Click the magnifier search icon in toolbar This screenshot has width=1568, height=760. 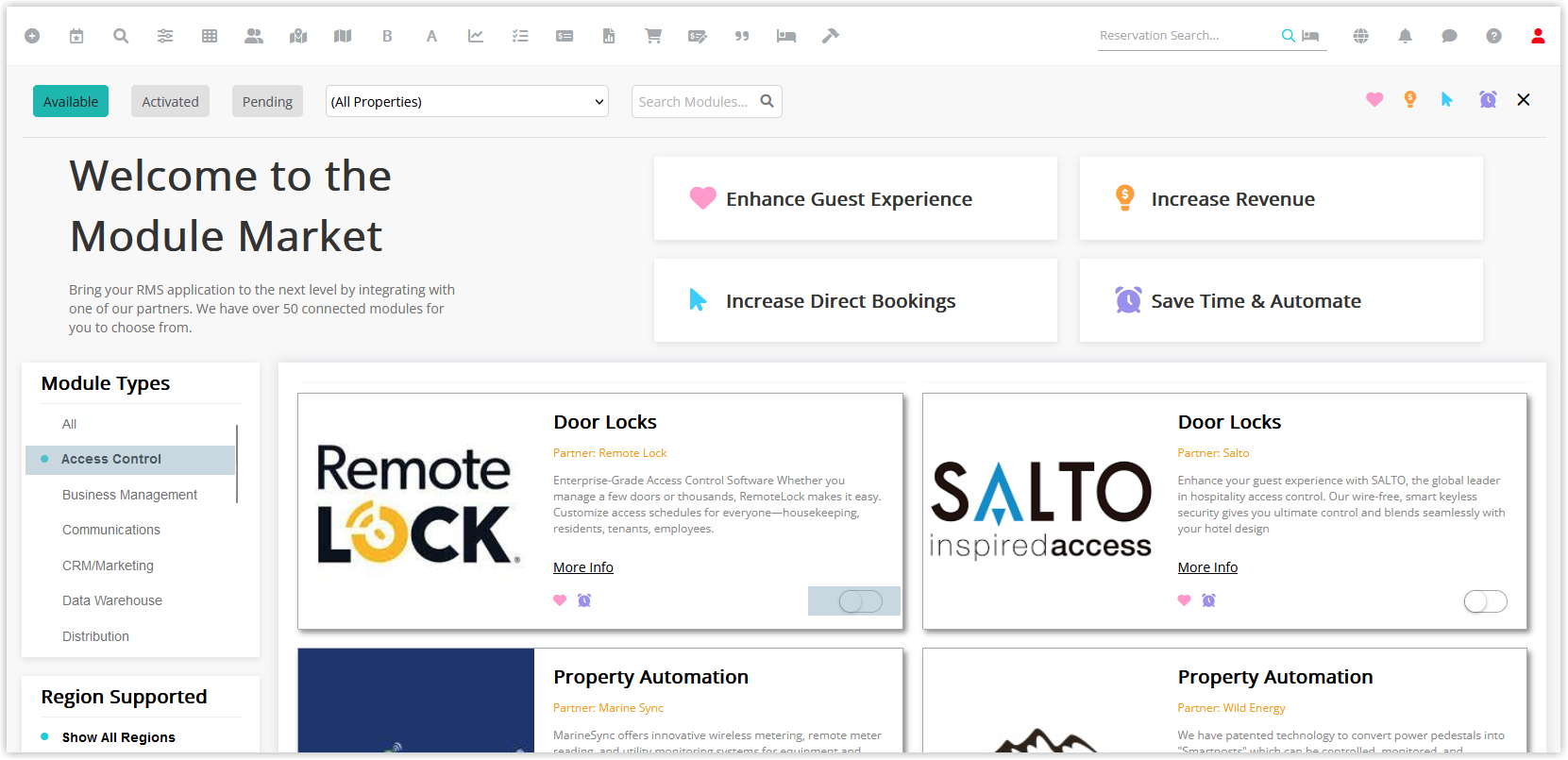pos(121,36)
